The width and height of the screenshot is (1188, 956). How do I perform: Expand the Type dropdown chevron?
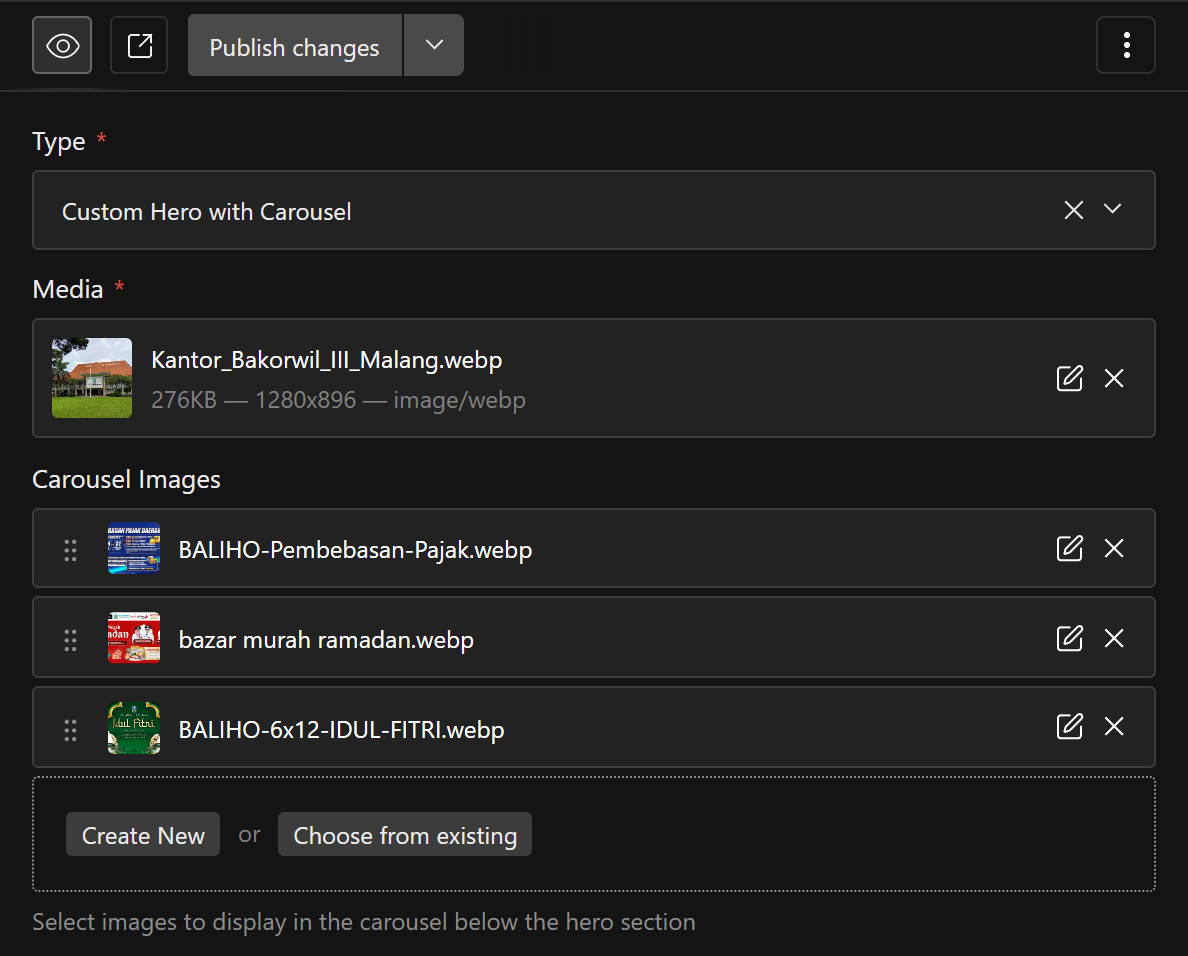pos(1112,209)
